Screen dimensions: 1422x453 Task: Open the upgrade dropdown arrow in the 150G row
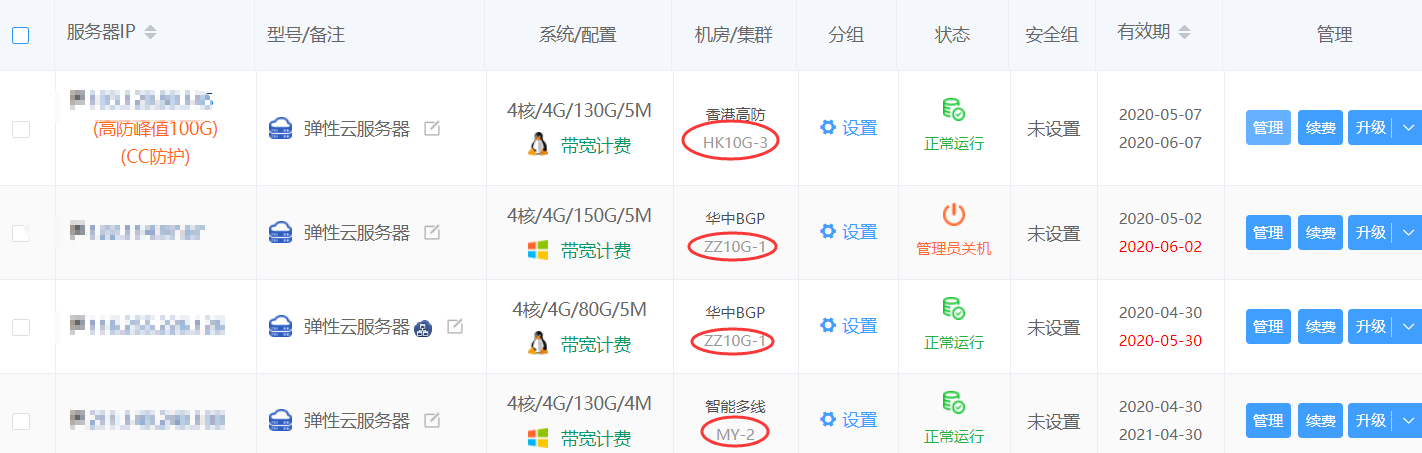point(1408,232)
